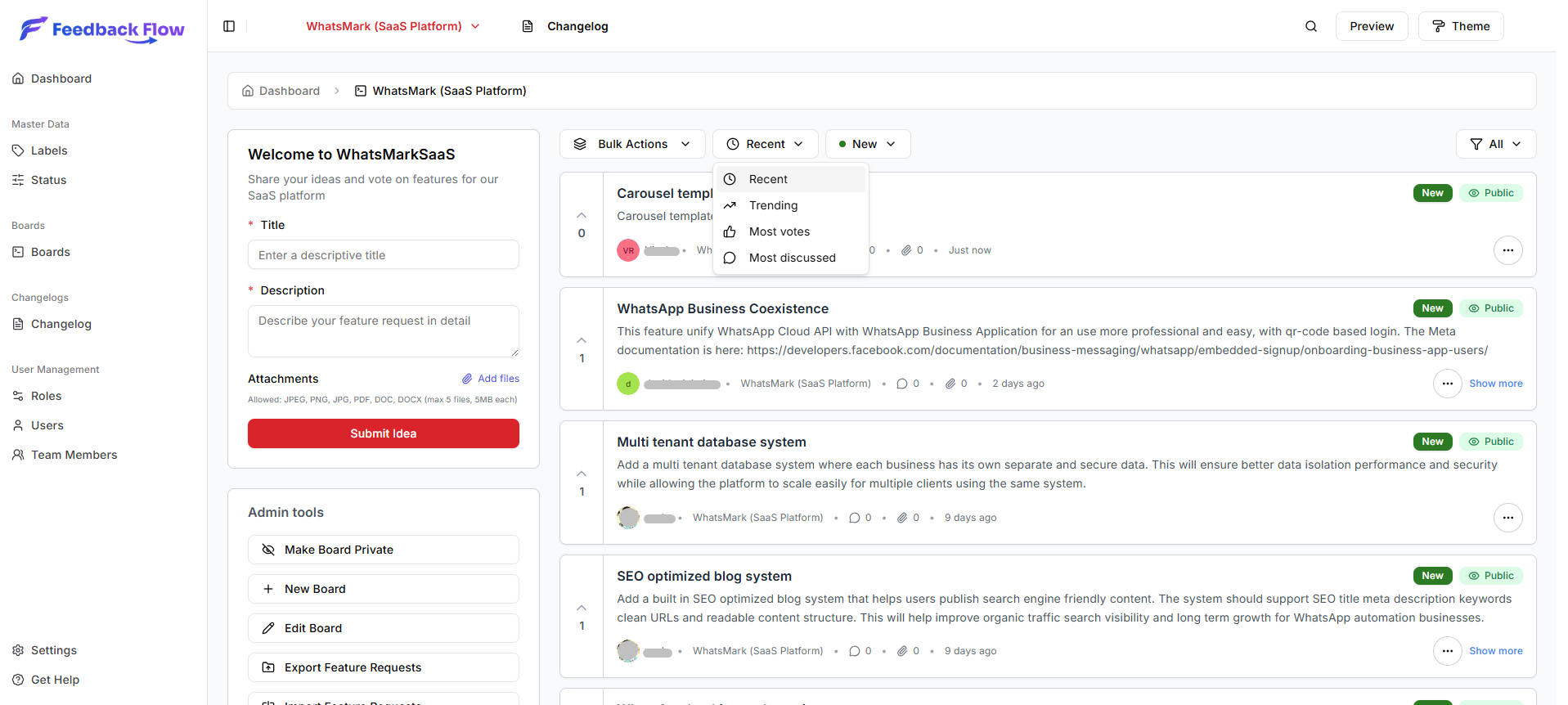
Task: Open WhatsApp Business Coexistence title
Action: pyautogui.click(x=722, y=308)
